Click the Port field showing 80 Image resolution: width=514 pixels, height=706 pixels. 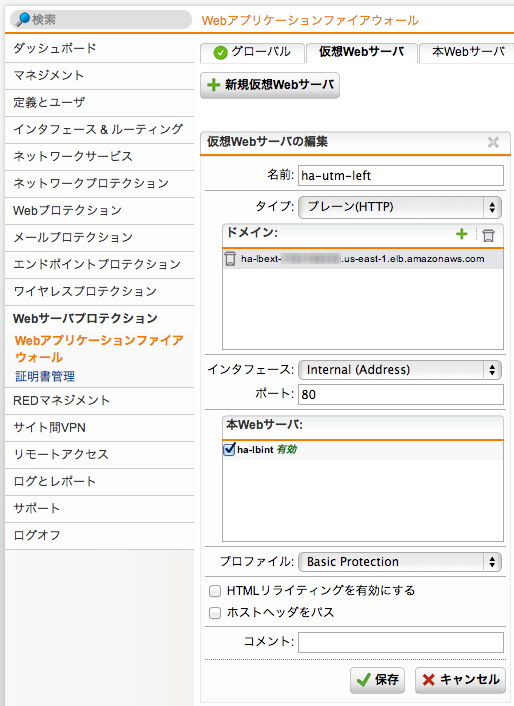pos(401,394)
